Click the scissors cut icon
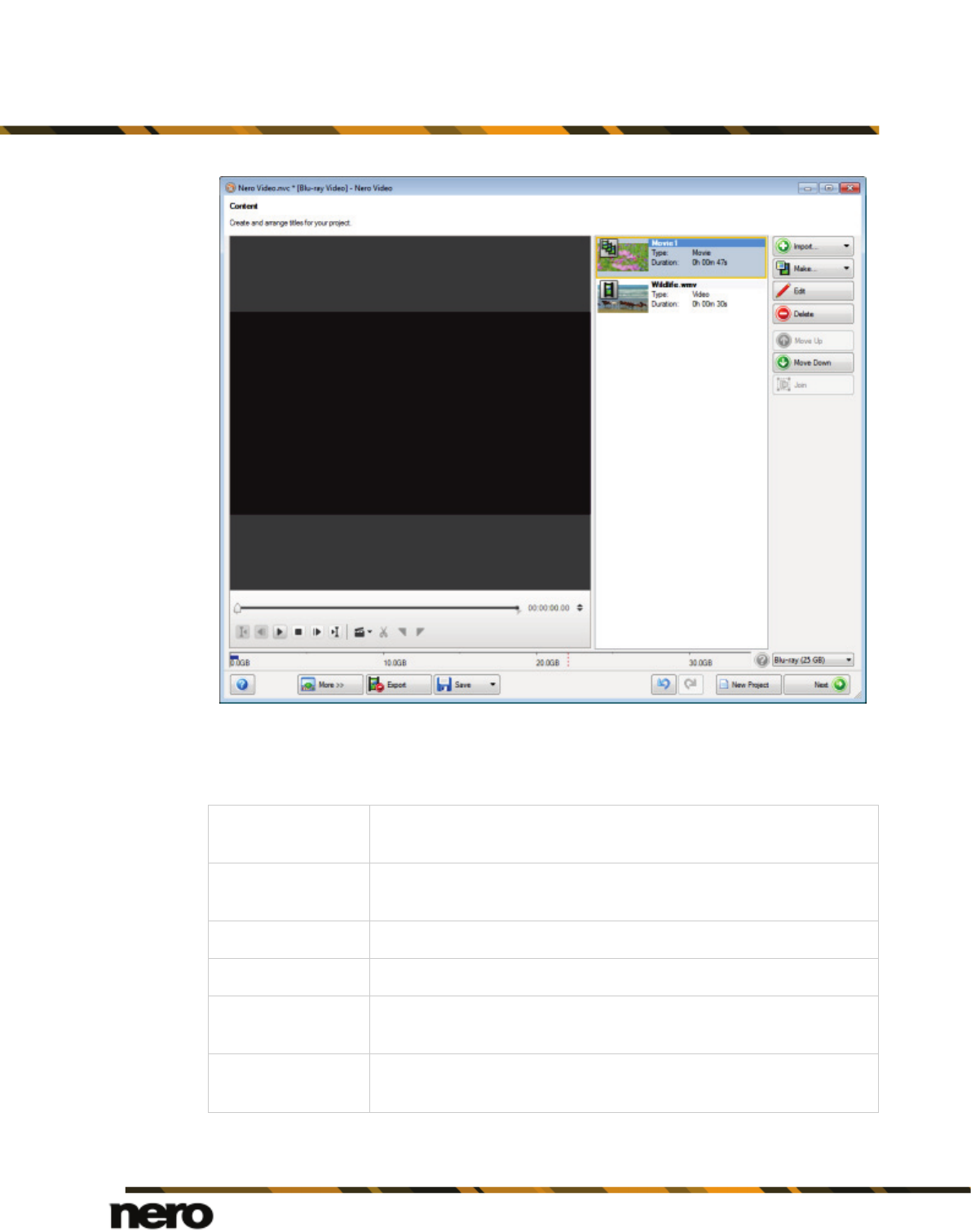 383,632
